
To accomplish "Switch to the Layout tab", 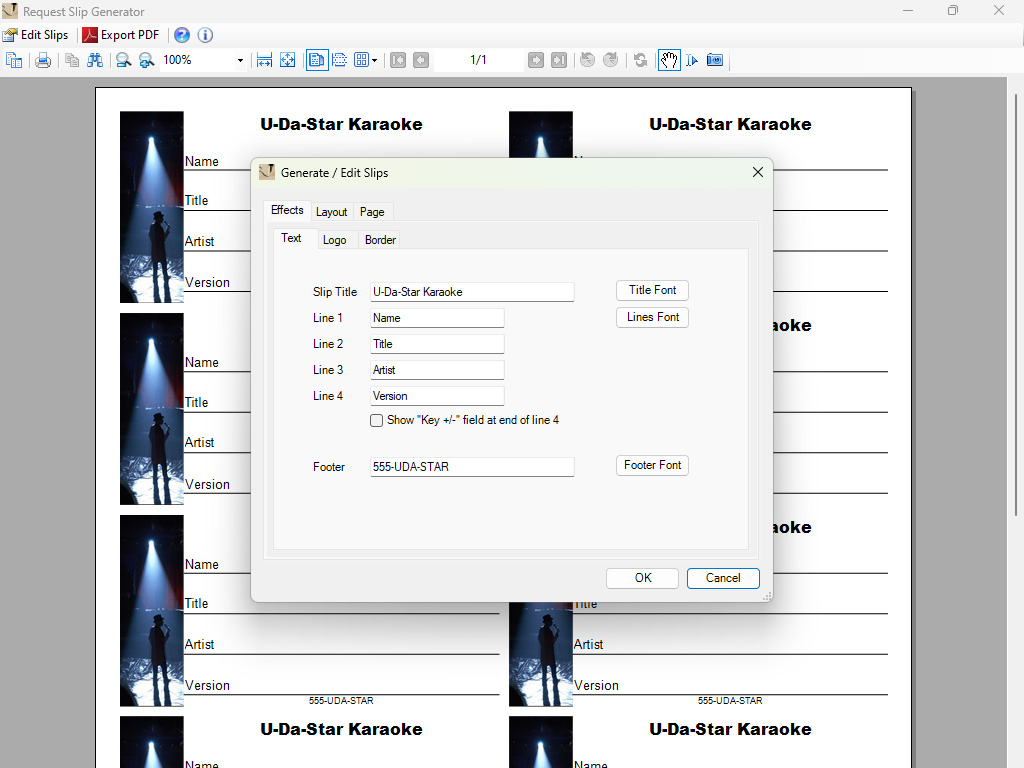I will 332,212.
